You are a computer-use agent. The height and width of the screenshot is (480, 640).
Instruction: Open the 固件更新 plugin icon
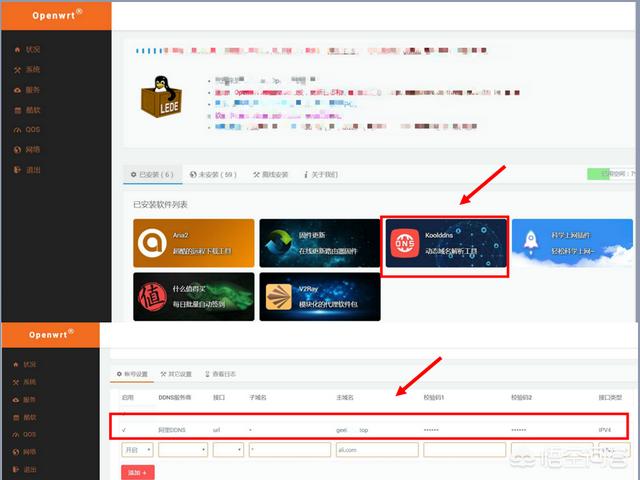tap(278, 243)
